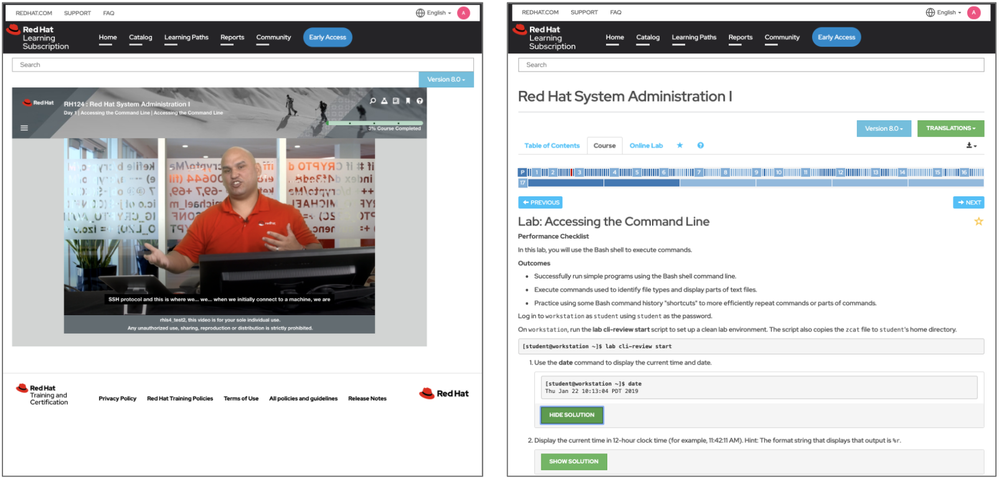
Task: Open the hamburger menu in the video player
Action: pyautogui.click(x=25, y=128)
